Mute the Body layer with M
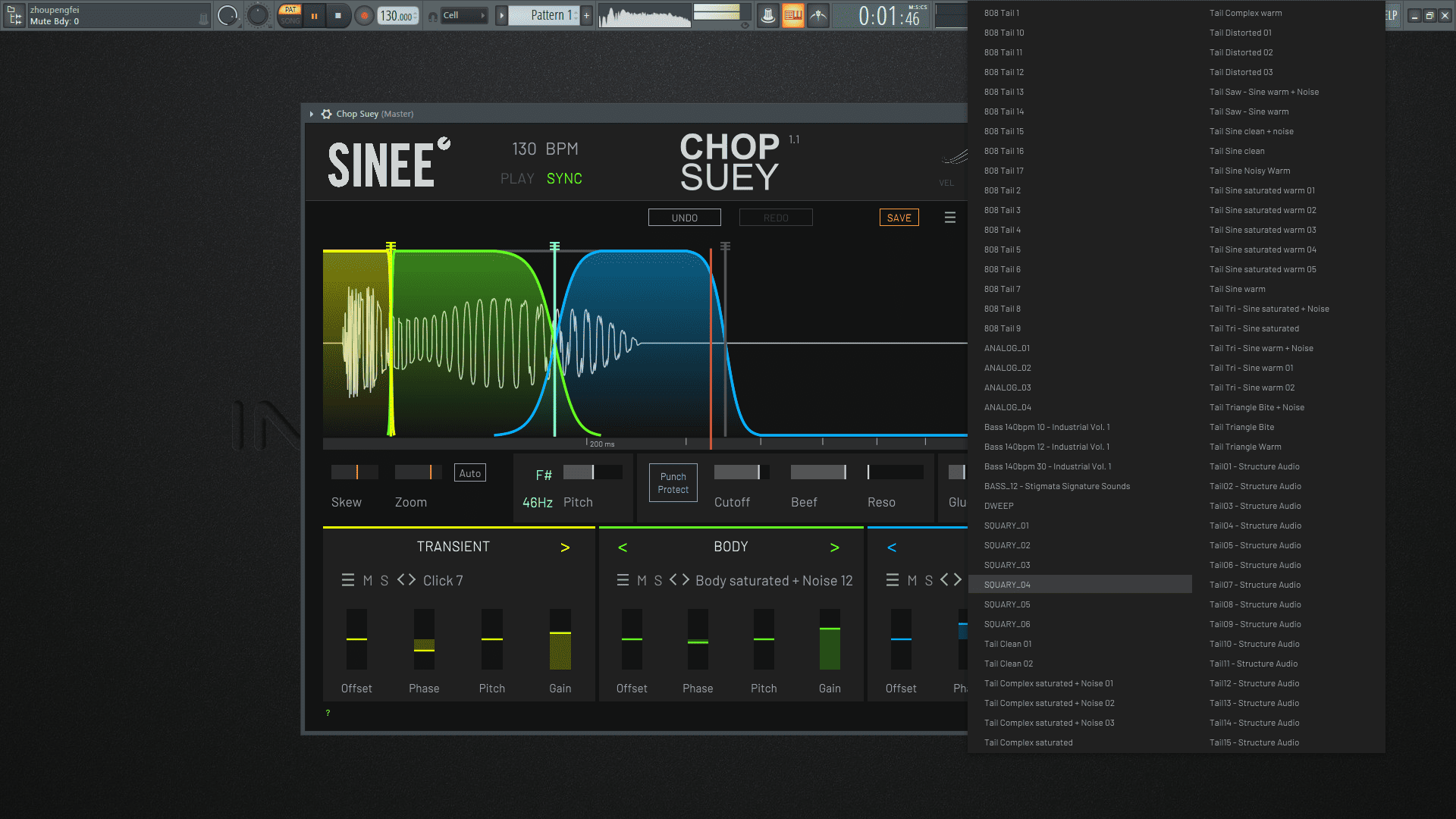The image size is (1456, 819). 642,580
